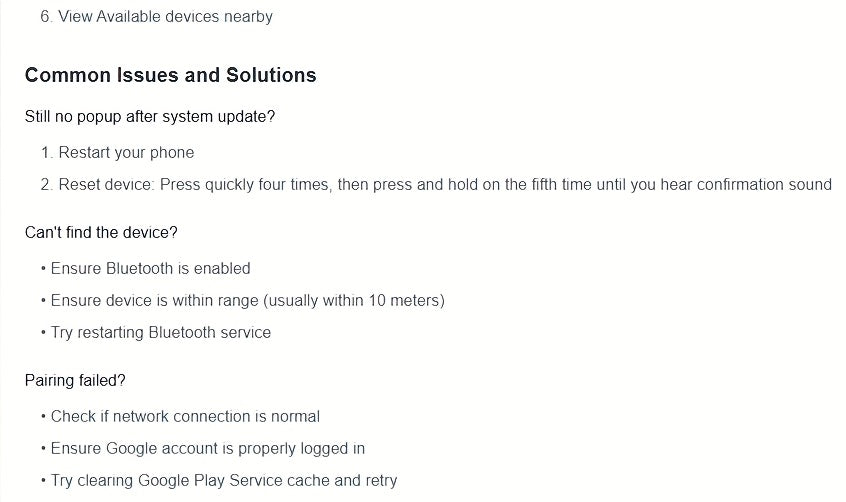Click the 'Ensure device is within range' text
This screenshot has height=502, width=846.
click(159, 301)
